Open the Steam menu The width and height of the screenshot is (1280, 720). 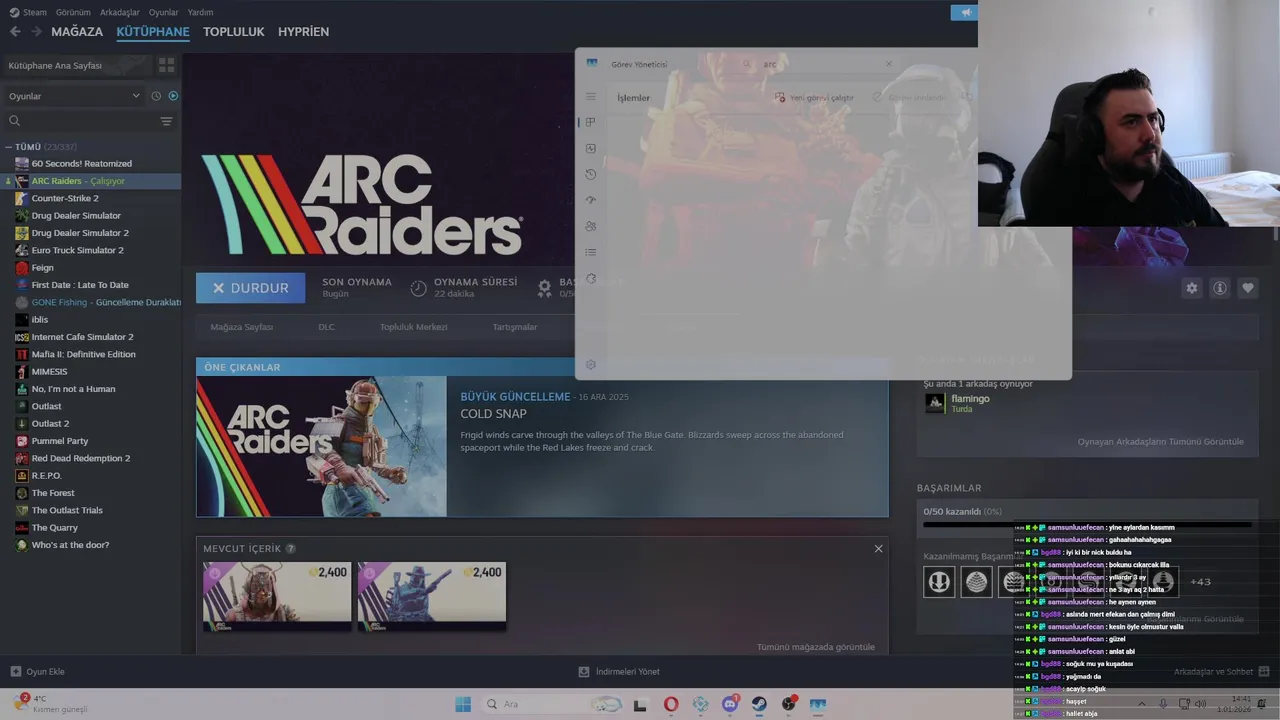(28, 12)
